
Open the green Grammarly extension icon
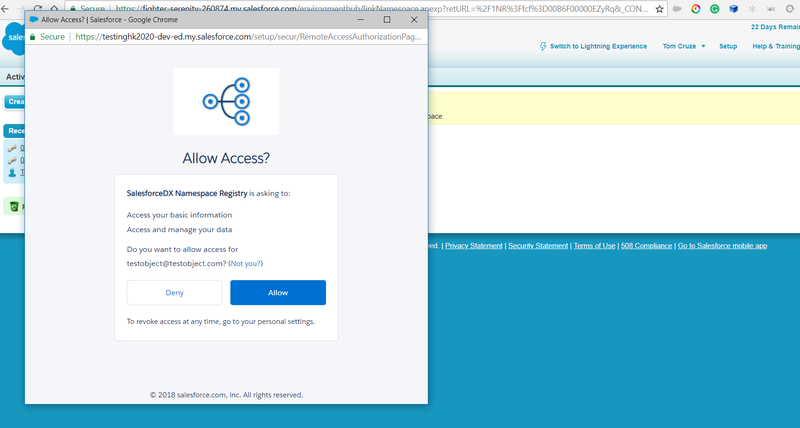click(x=714, y=9)
